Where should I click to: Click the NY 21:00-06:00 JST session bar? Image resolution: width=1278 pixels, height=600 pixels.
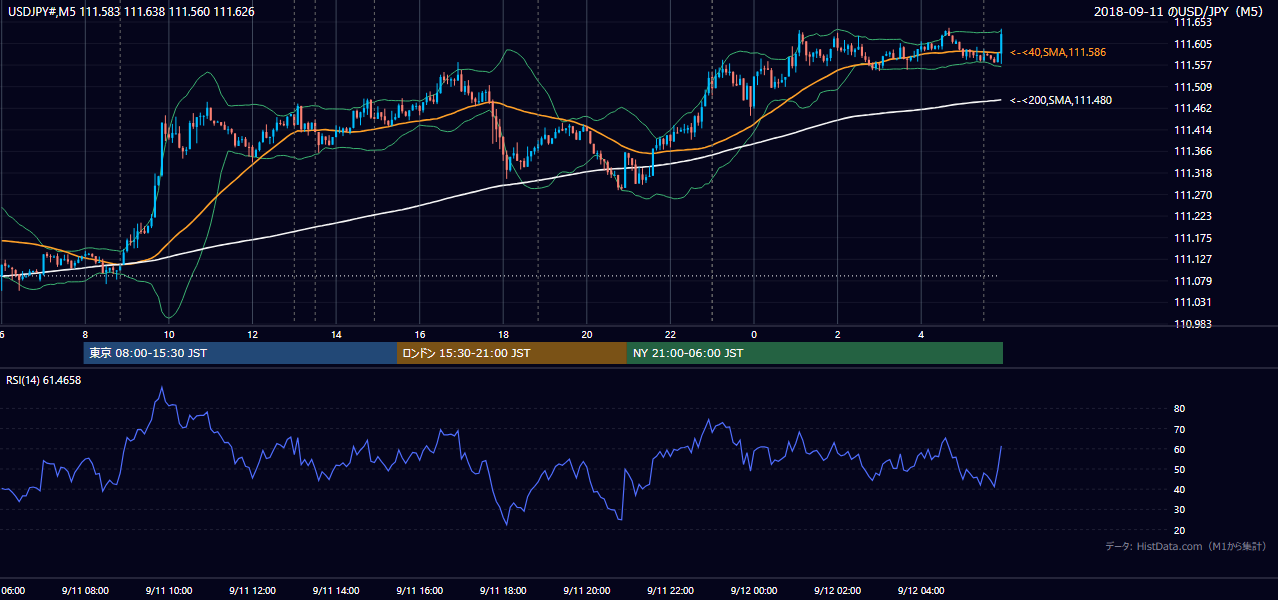815,353
